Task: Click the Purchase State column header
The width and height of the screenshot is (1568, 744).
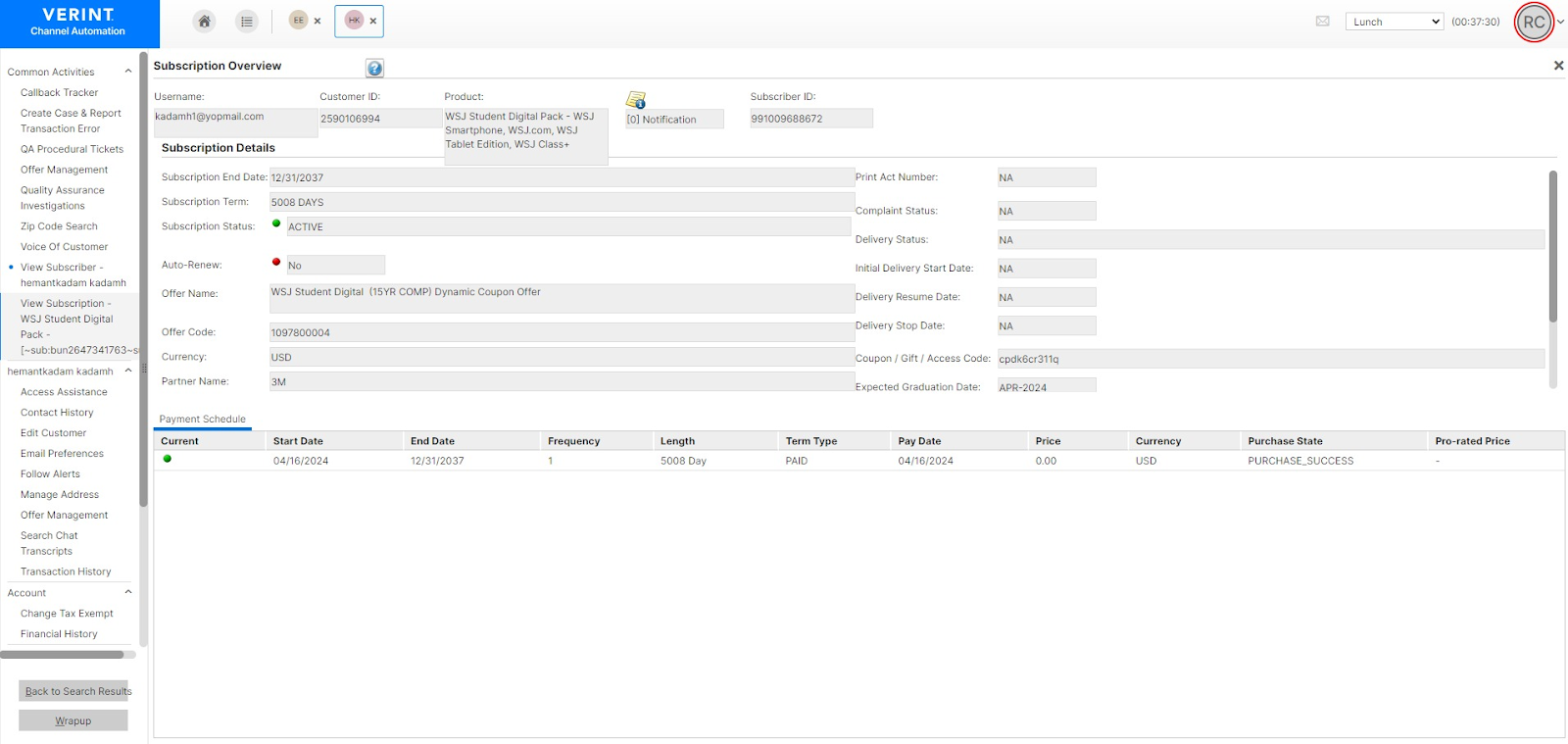Action: pyautogui.click(x=1333, y=441)
